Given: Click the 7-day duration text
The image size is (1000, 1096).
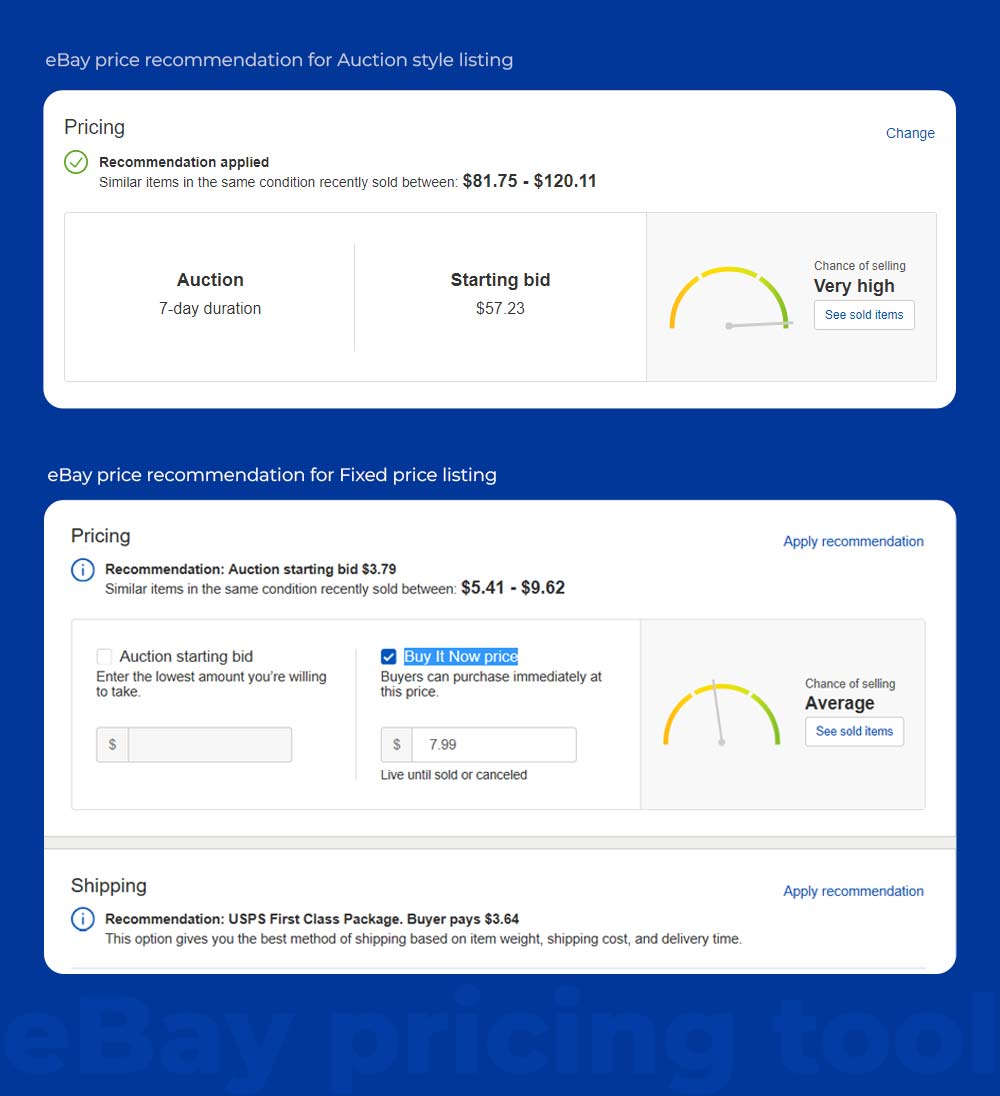Looking at the screenshot, I should pyautogui.click(x=210, y=308).
